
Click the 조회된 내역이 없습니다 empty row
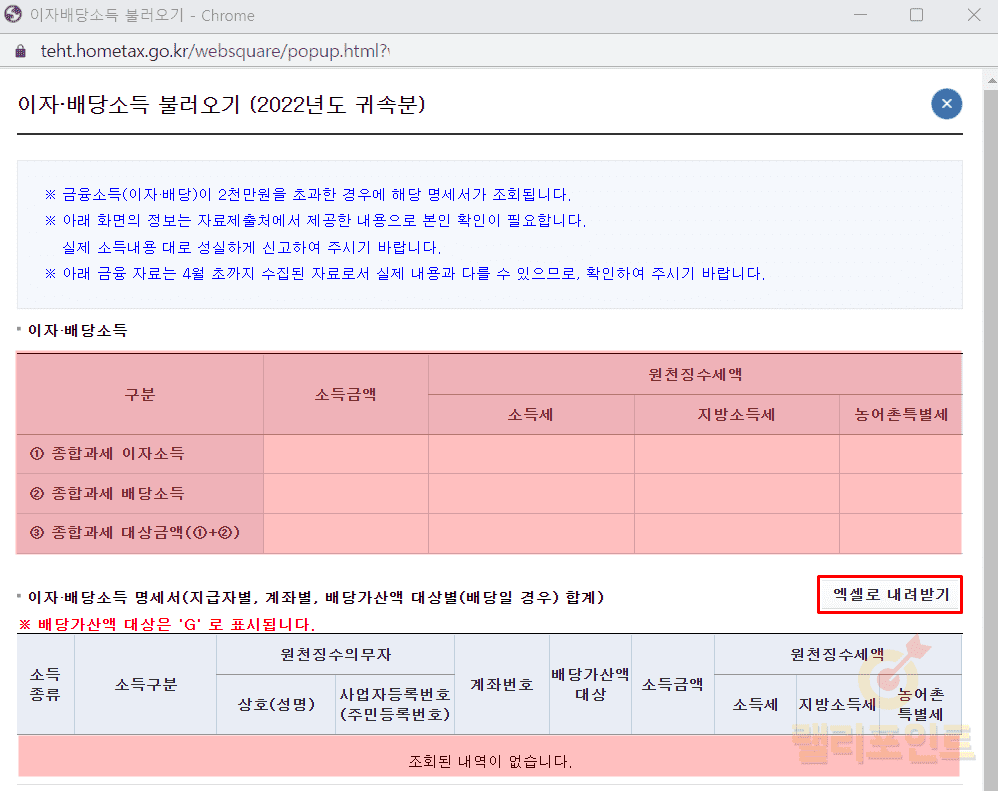click(489, 761)
